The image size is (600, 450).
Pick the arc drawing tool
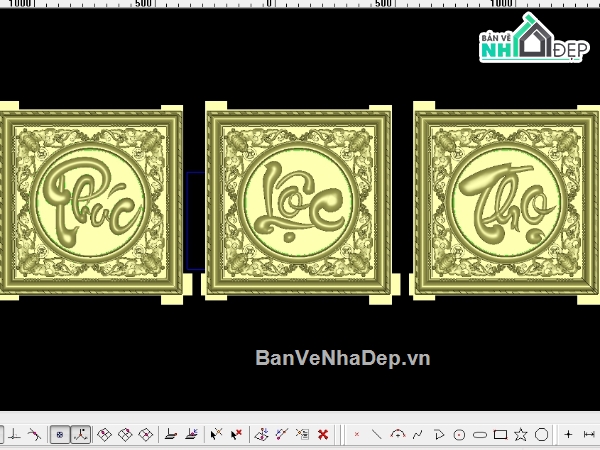point(398,434)
